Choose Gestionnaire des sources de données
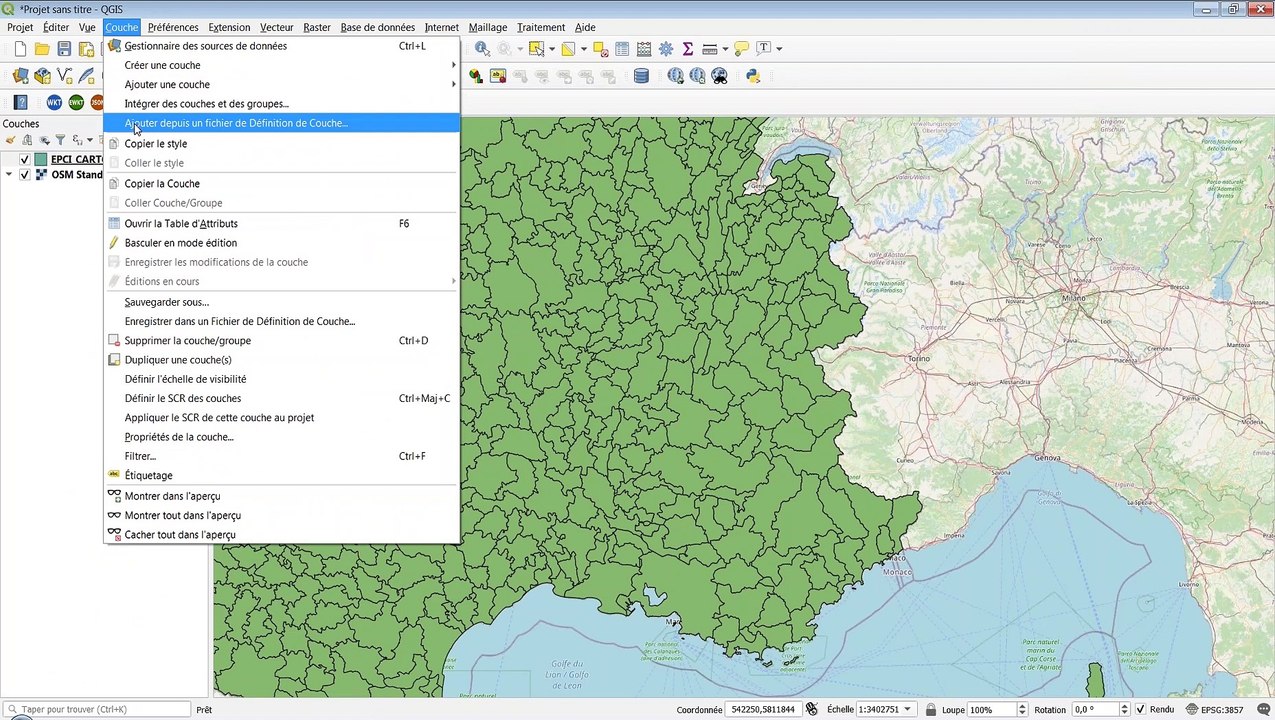This screenshot has height=720, width=1275. [x=281, y=46]
